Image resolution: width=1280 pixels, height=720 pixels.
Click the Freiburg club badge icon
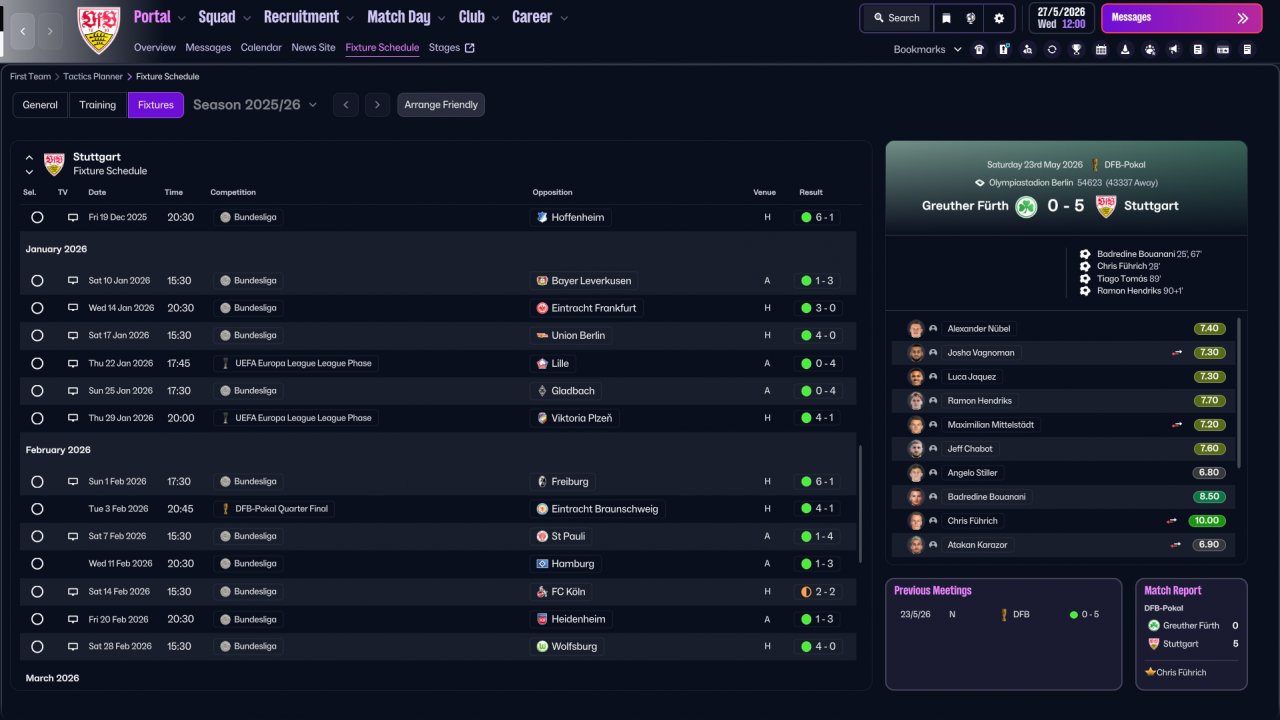542,481
